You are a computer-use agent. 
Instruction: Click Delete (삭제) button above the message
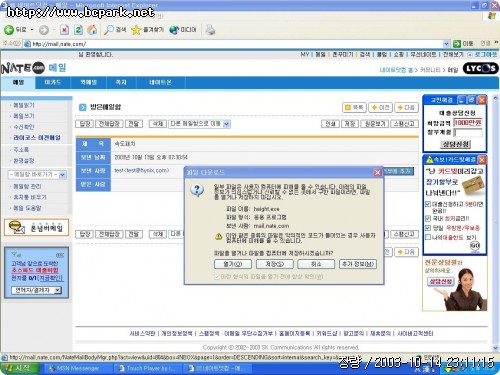(x=157, y=124)
